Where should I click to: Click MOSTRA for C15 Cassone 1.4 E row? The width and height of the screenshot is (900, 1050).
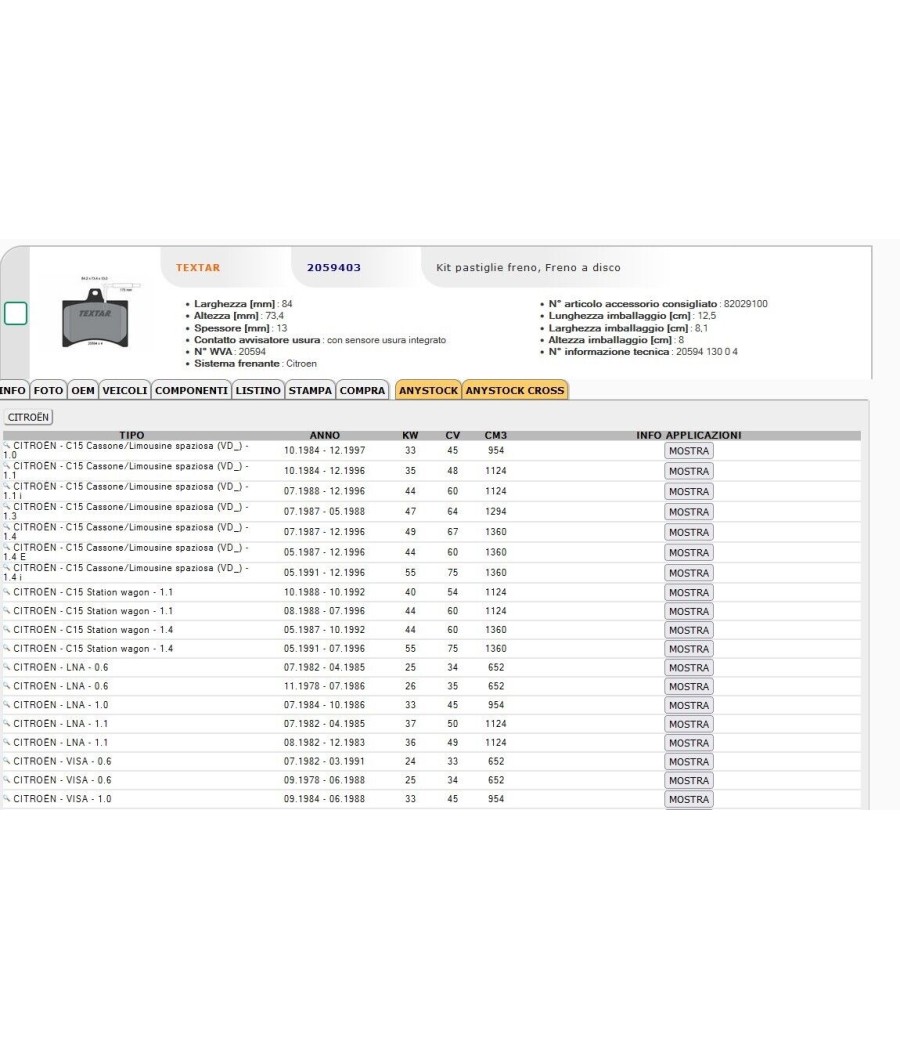(x=688, y=553)
